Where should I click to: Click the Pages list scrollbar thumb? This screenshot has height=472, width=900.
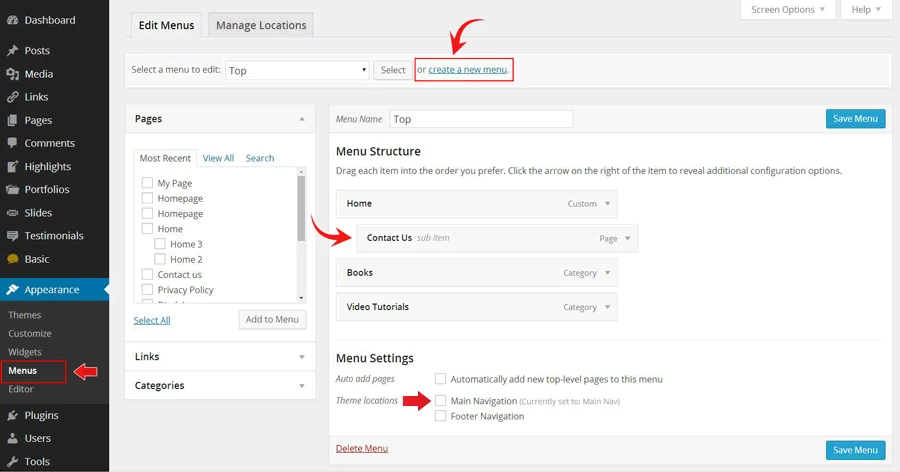(x=301, y=208)
